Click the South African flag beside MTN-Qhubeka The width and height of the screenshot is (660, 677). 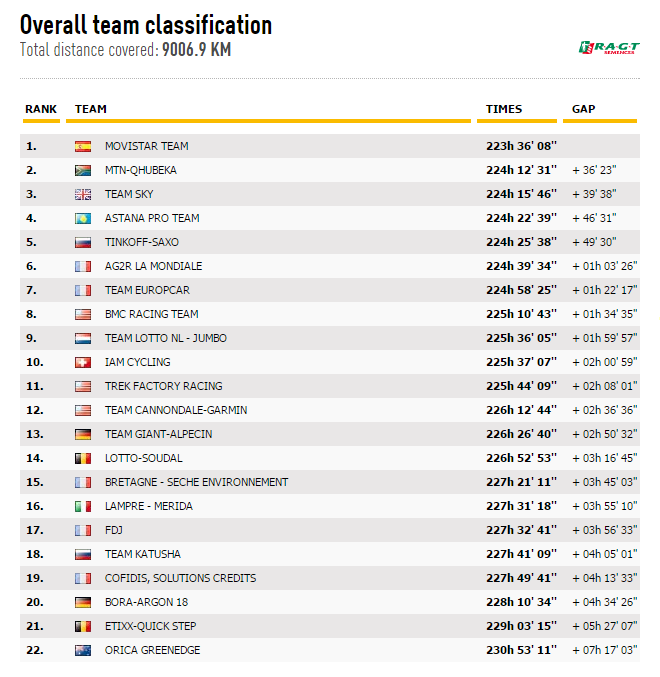click(83, 170)
